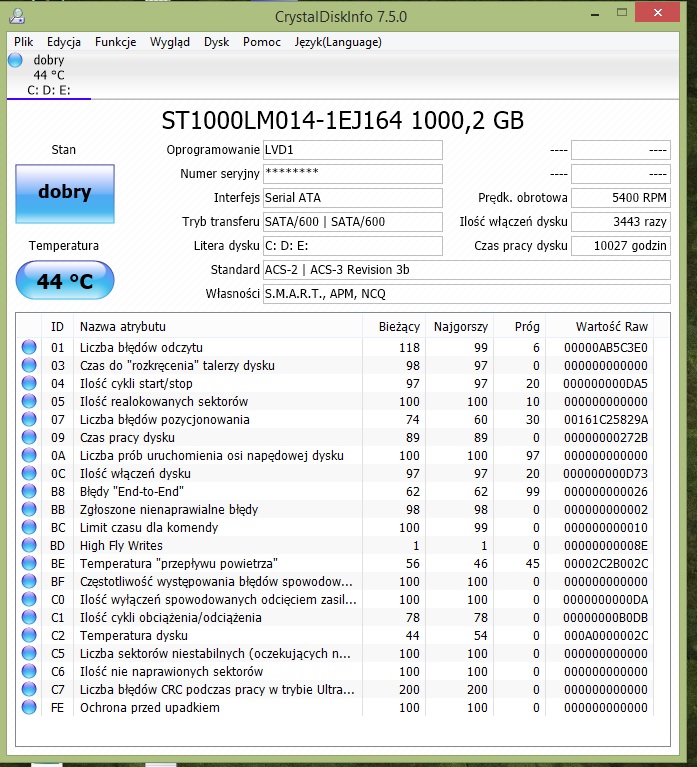Open the Wygląd menu
The width and height of the screenshot is (697, 767).
pyautogui.click(x=170, y=42)
